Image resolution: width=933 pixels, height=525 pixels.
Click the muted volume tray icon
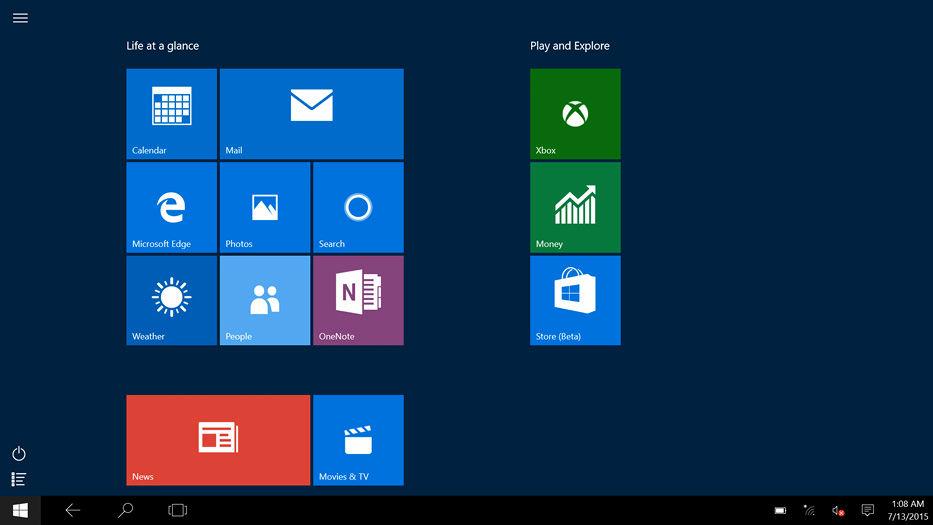[838, 510]
